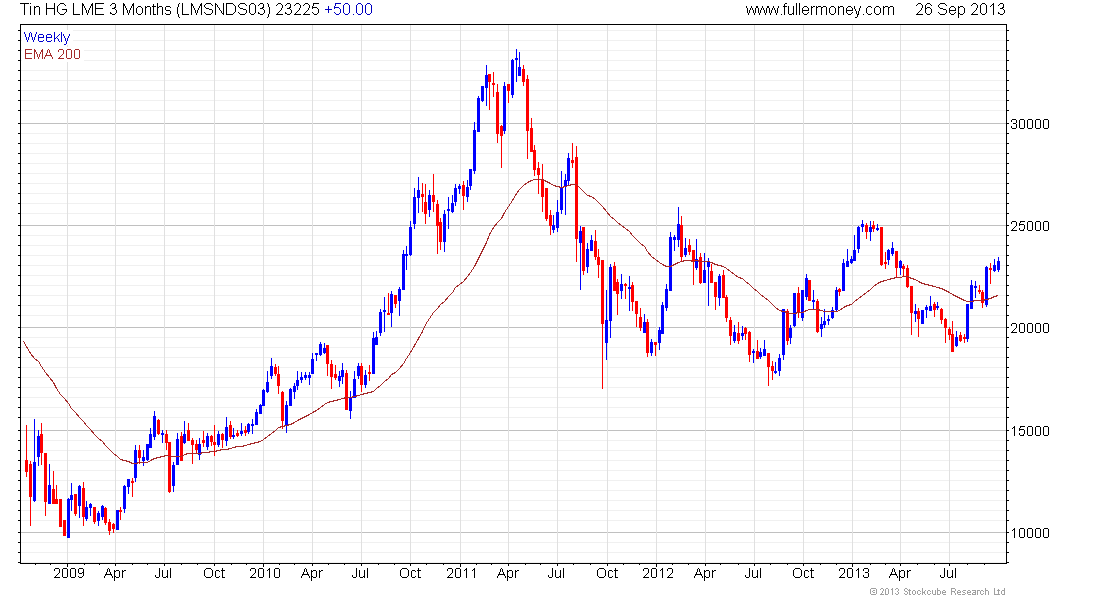Click the '© 2013 Stockcube Research Ltd' copyright text
This screenshot has height=600, width=1100.
click(937, 592)
